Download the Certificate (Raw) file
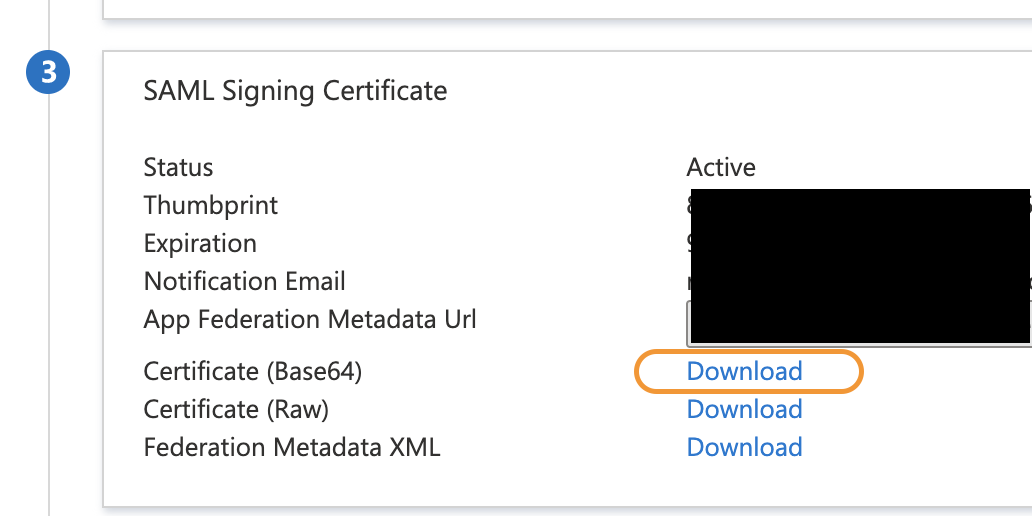Image resolution: width=1032 pixels, height=516 pixels. click(744, 409)
